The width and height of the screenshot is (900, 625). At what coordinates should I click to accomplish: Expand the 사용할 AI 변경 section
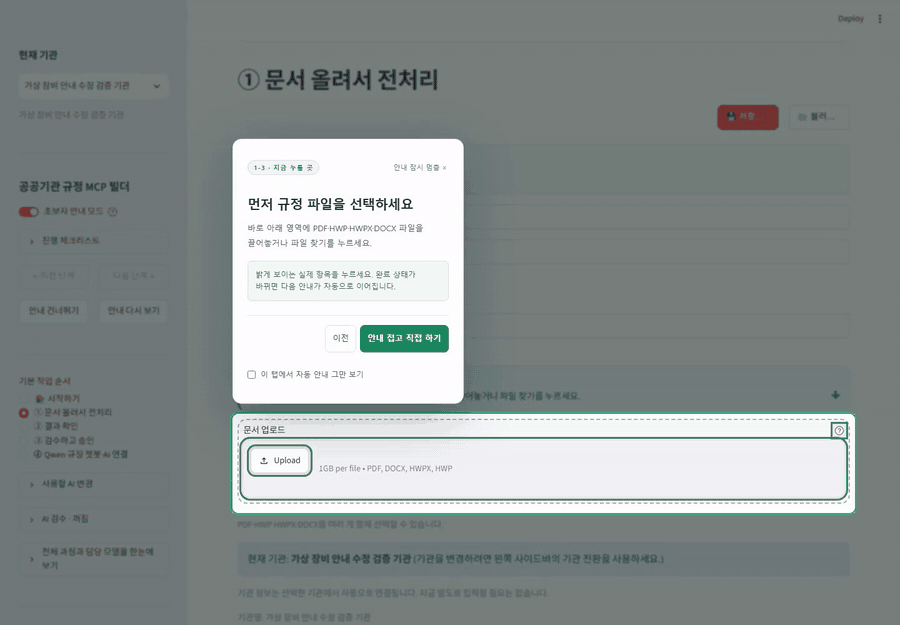pyautogui.click(x=93, y=484)
